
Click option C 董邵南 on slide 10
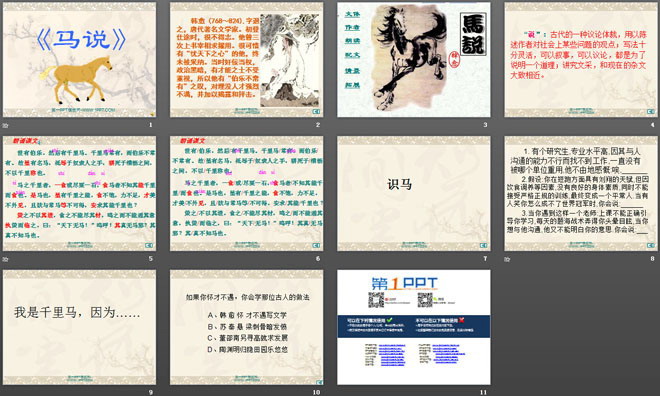[x=248, y=338]
